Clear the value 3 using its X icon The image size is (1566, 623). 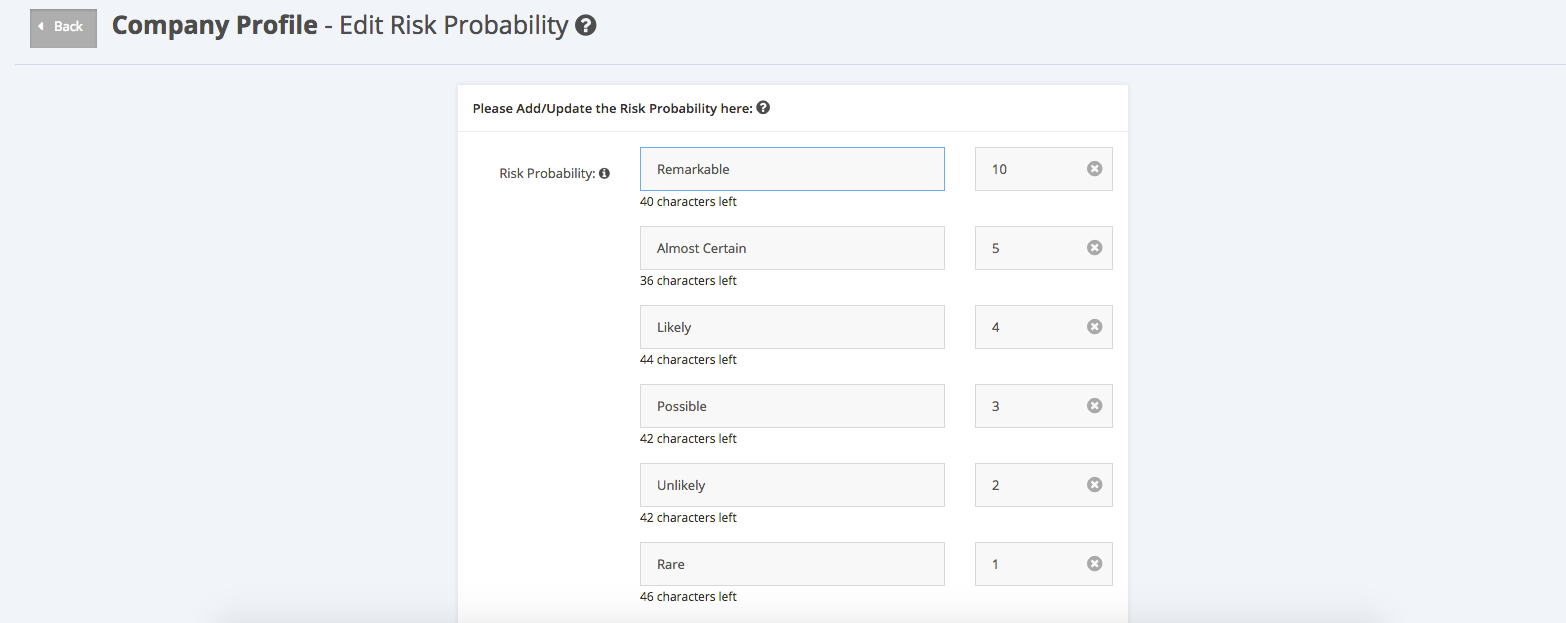click(1094, 406)
